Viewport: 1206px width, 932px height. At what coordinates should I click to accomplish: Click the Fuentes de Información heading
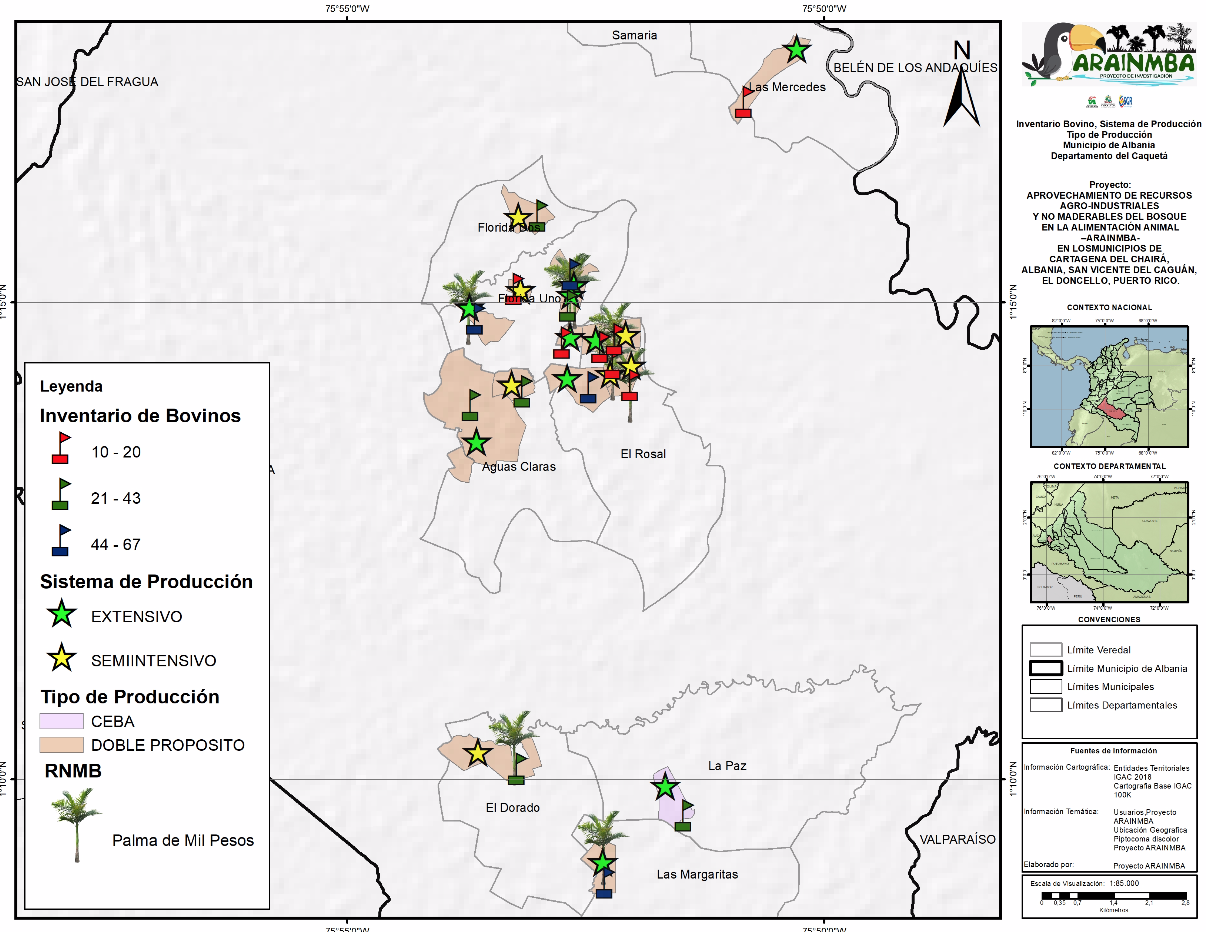[1113, 750]
